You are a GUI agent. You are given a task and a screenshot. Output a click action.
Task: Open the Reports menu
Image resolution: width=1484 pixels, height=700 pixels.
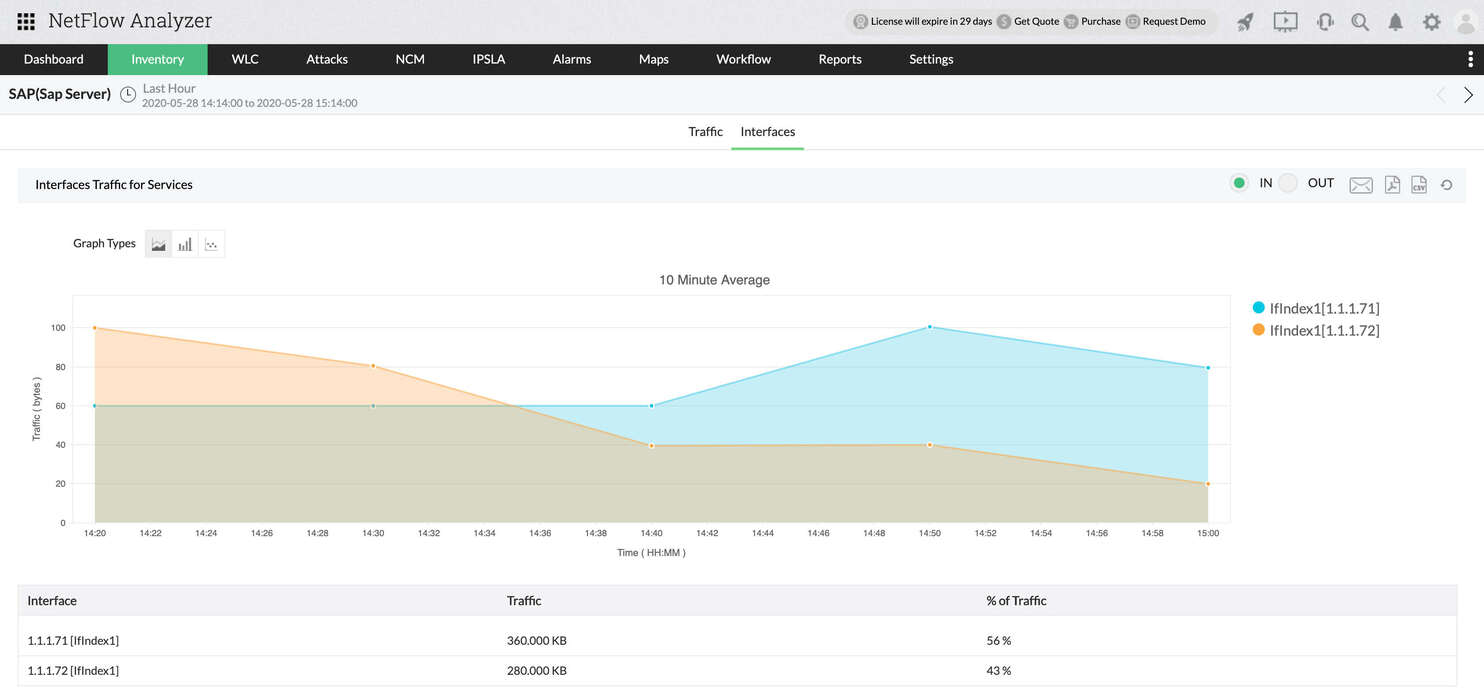click(839, 59)
